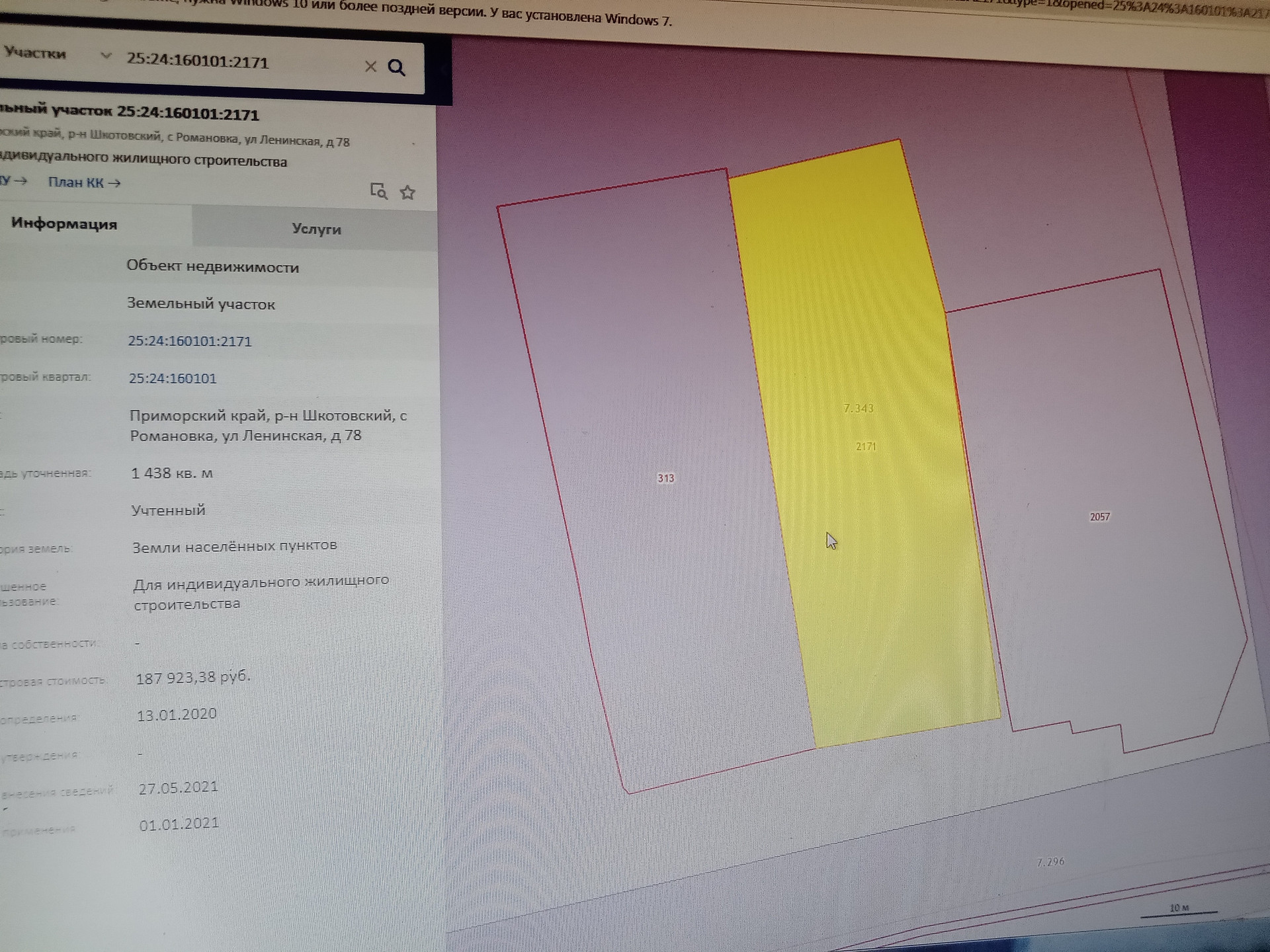This screenshot has width=1270, height=952.
Task: Click the magnifying glass search icon
Action: [396, 67]
